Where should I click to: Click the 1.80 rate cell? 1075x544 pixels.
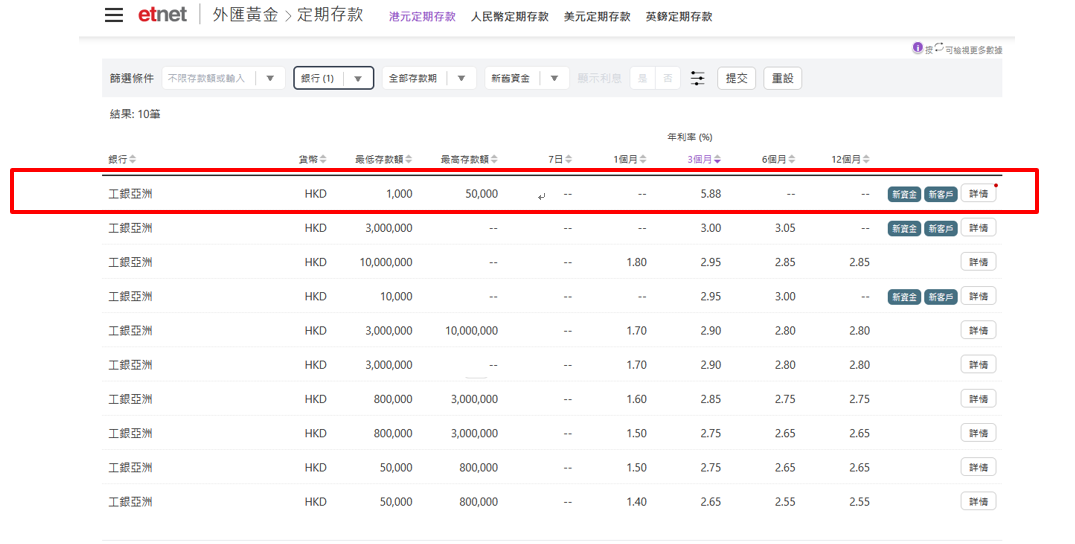pyautogui.click(x=636, y=263)
